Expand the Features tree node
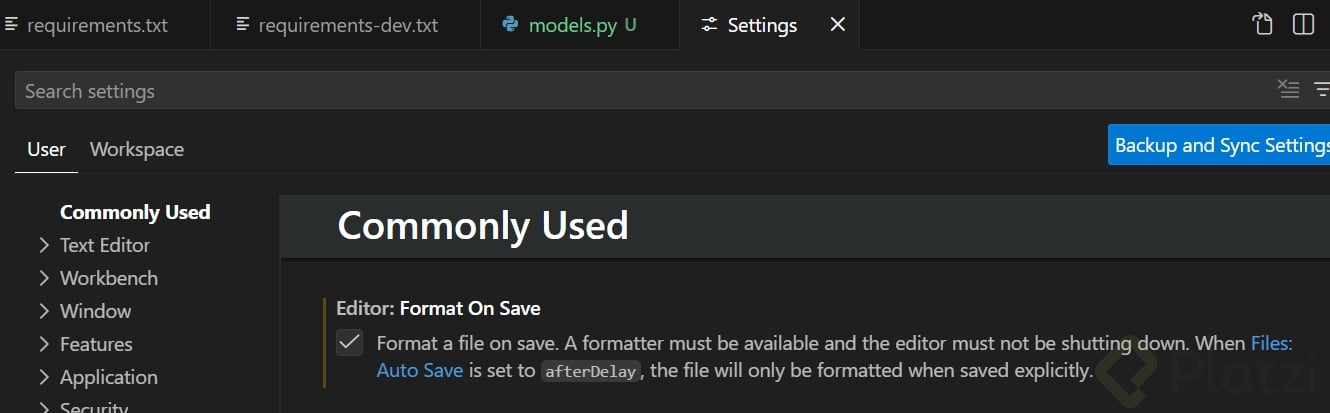This screenshot has width=1330, height=413. [x=44, y=344]
